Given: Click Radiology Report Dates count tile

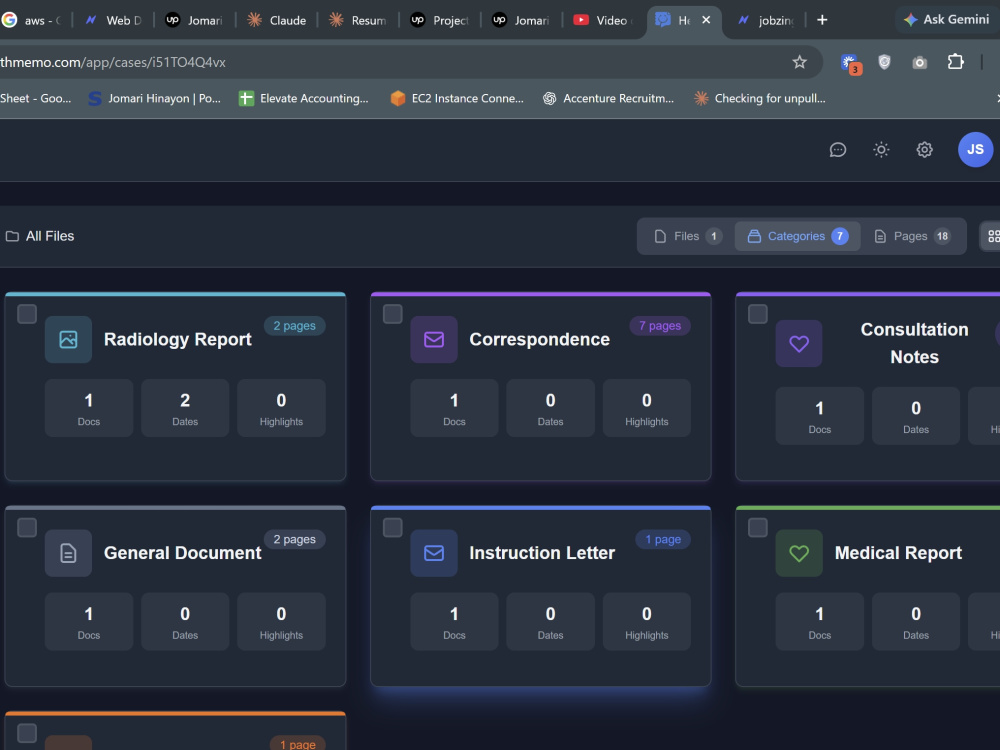Looking at the screenshot, I should (185, 408).
